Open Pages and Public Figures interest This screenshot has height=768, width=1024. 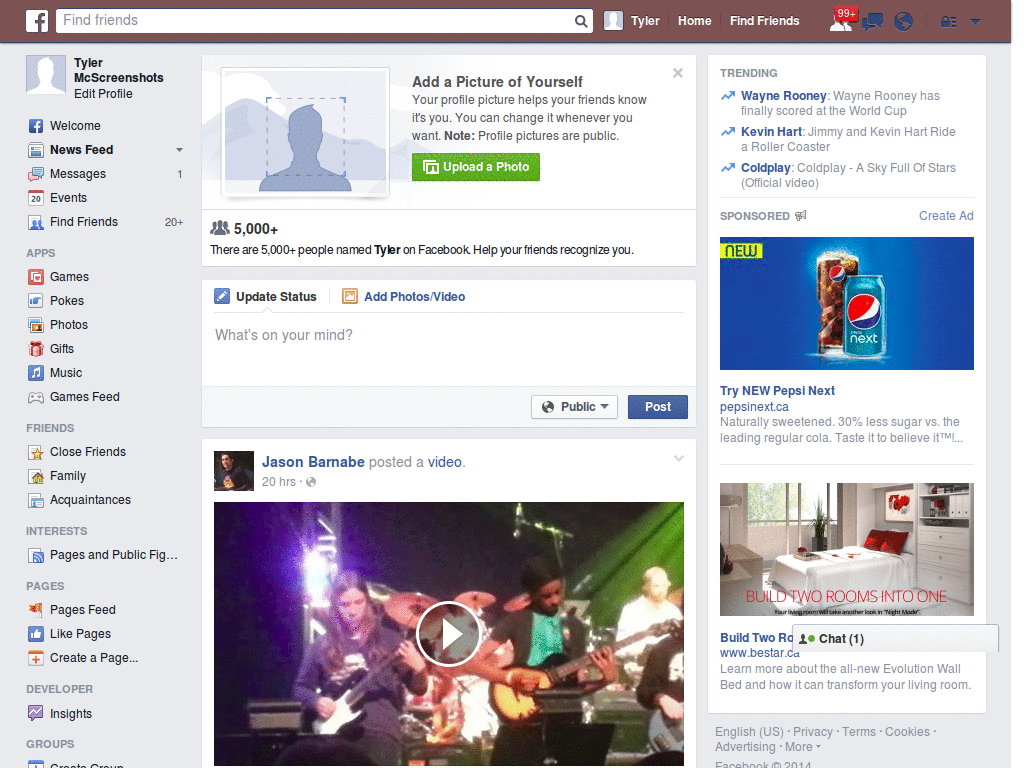pyautogui.click(x=114, y=555)
